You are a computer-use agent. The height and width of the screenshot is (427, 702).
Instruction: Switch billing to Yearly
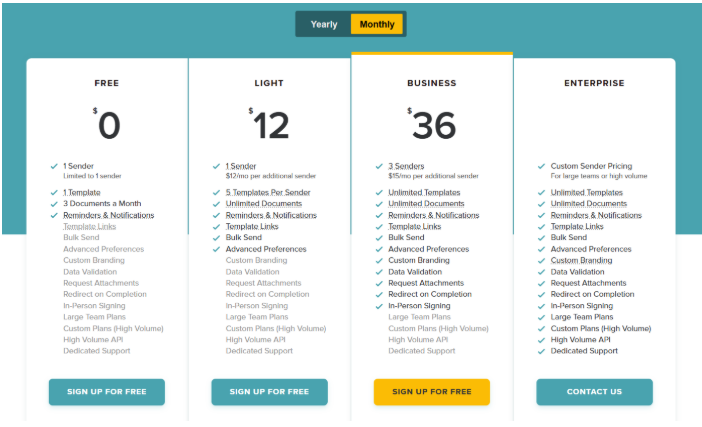tap(324, 24)
